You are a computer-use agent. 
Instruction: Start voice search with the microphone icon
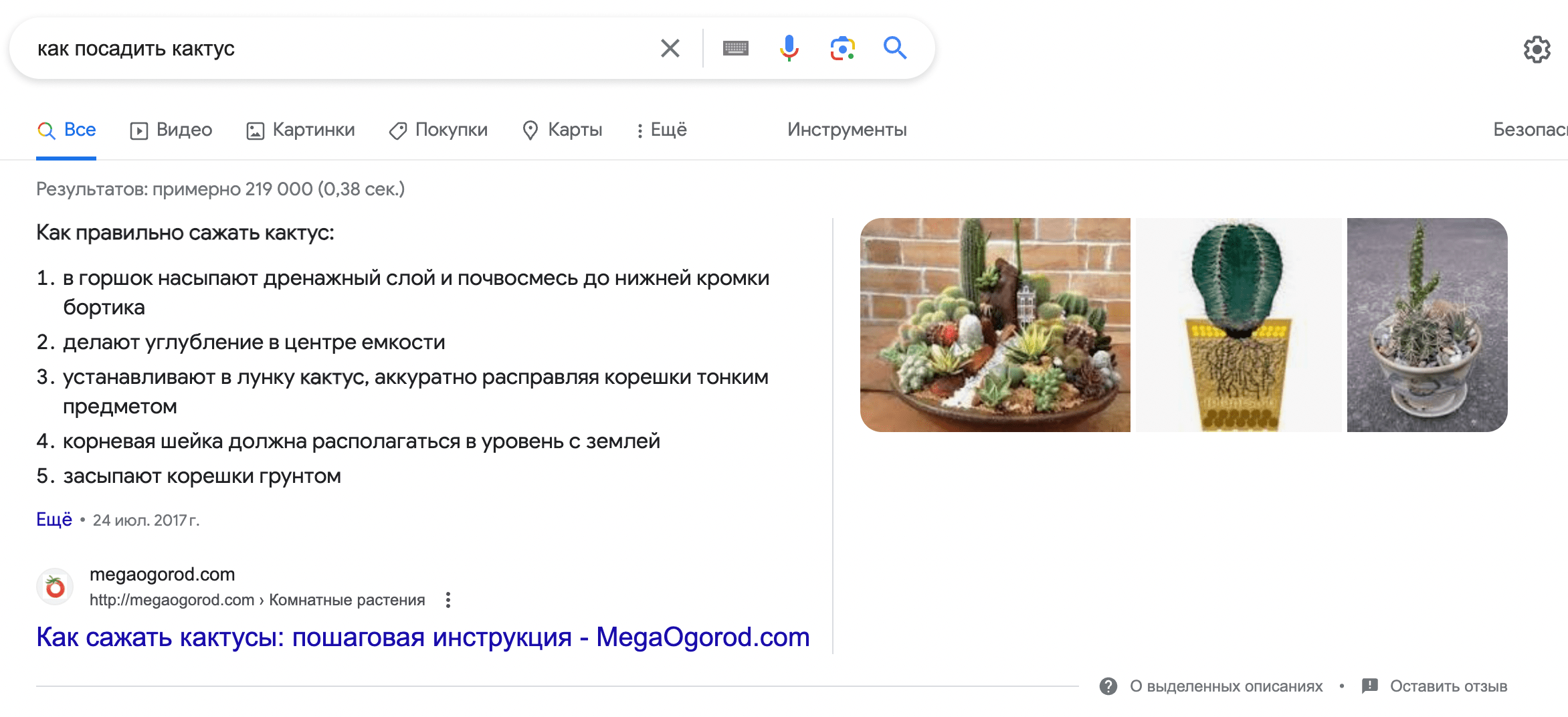[789, 48]
